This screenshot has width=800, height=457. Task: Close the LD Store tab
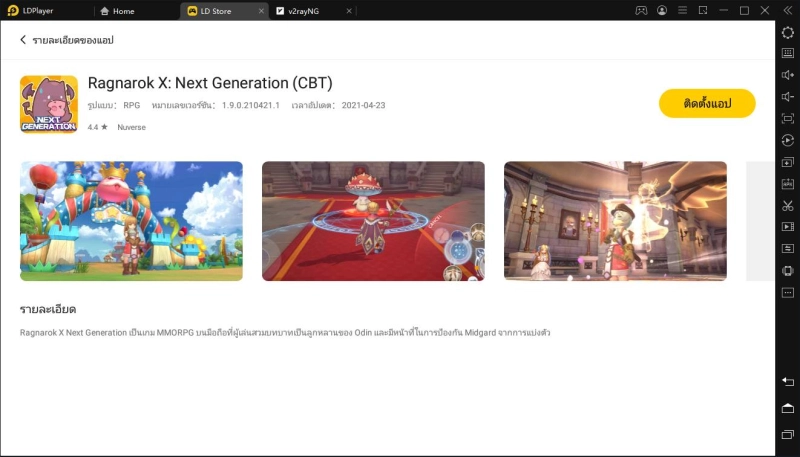tap(261, 11)
